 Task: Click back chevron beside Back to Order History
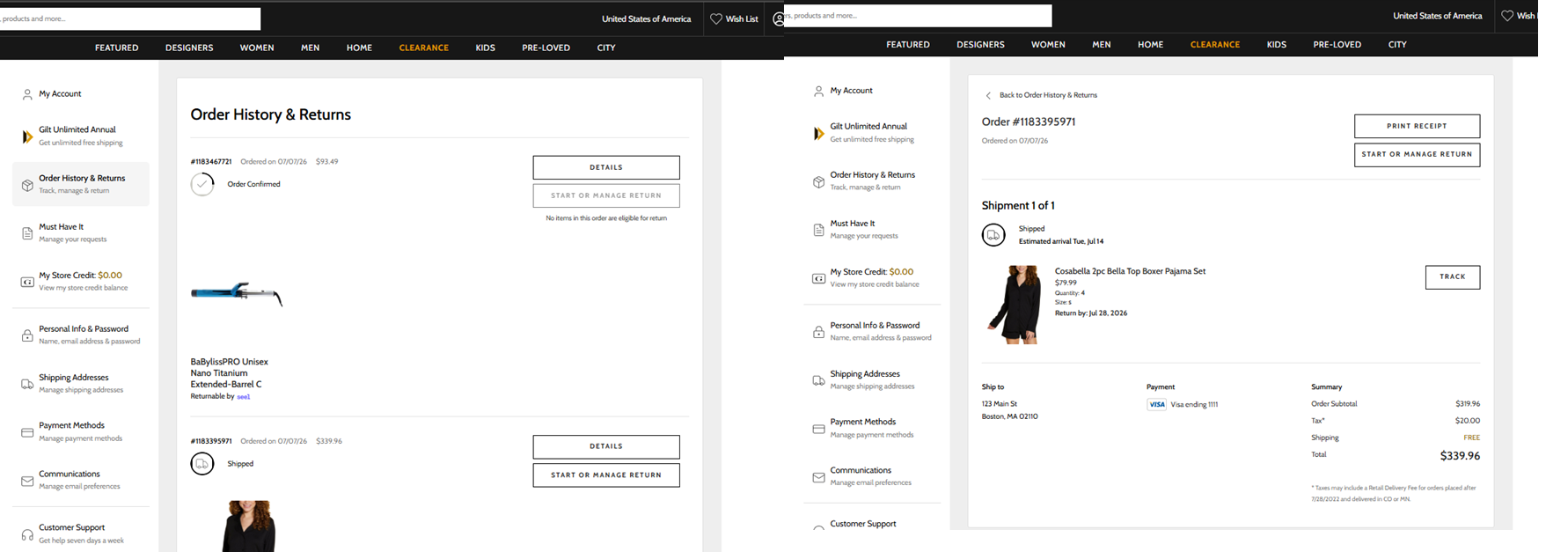[x=988, y=95]
